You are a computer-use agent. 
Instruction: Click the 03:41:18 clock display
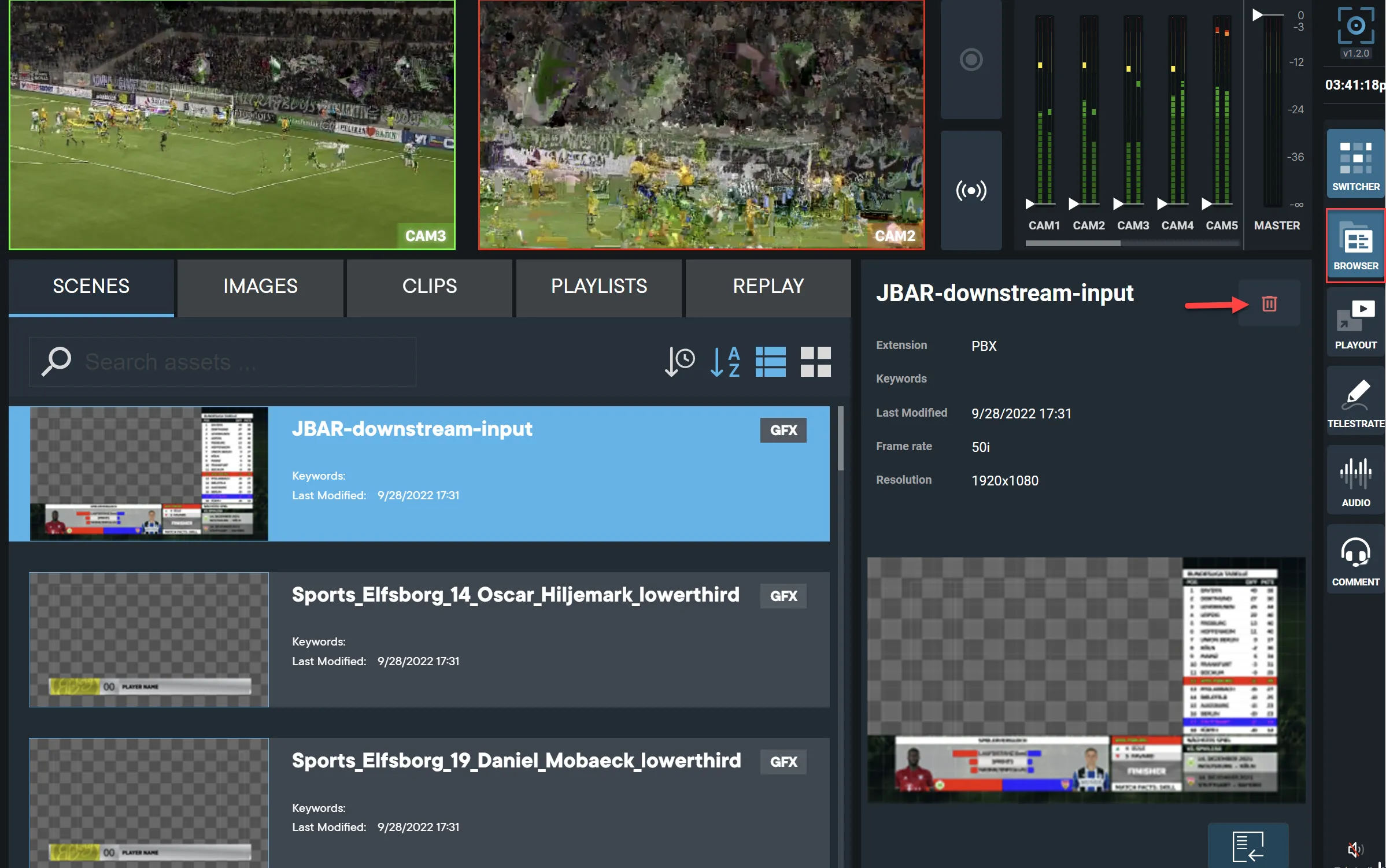(x=1354, y=85)
